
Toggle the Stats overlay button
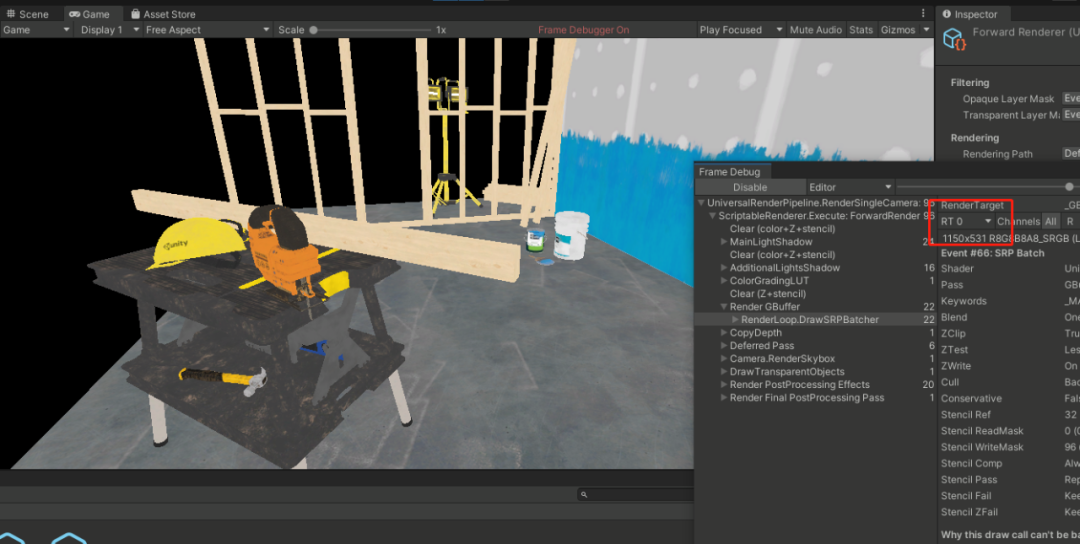tap(860, 30)
